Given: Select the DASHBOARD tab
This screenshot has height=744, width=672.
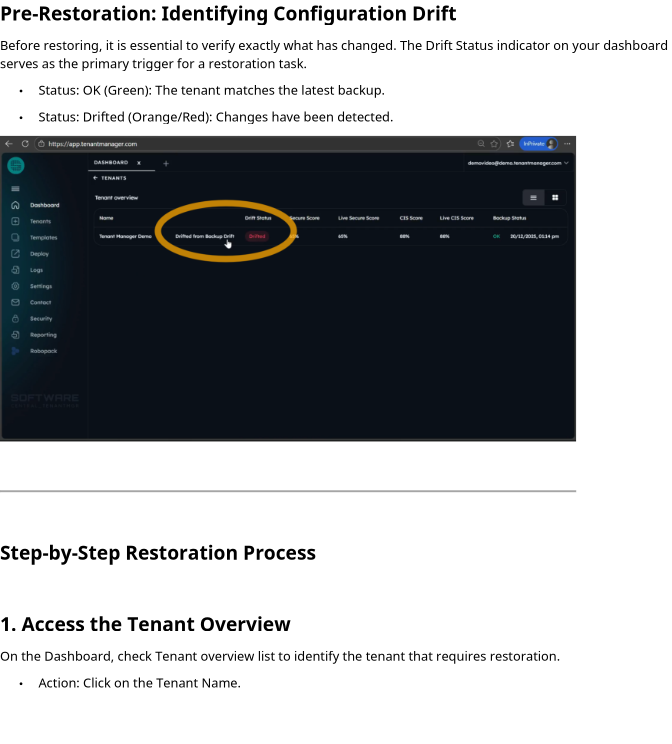Looking at the screenshot, I should click(111, 163).
